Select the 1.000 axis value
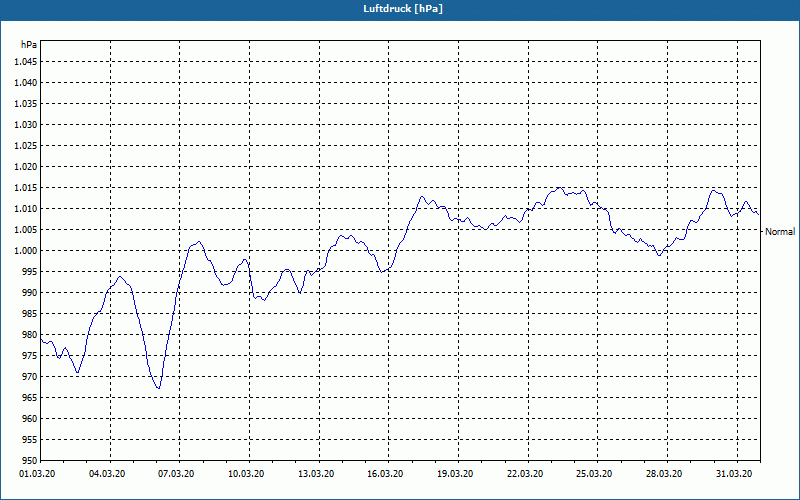800x500 pixels. [x=26, y=251]
